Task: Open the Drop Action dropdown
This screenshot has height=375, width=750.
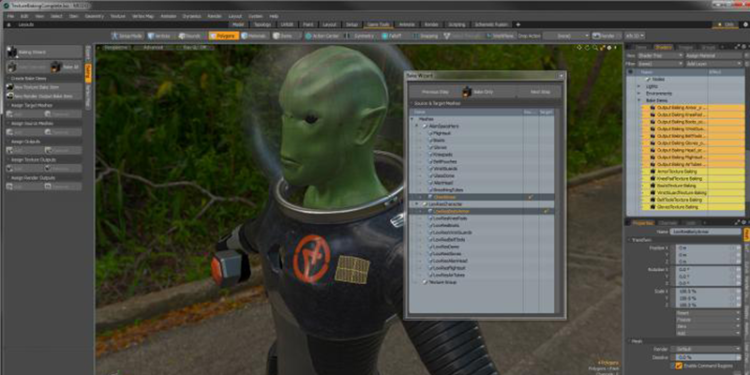Action: click(566, 36)
